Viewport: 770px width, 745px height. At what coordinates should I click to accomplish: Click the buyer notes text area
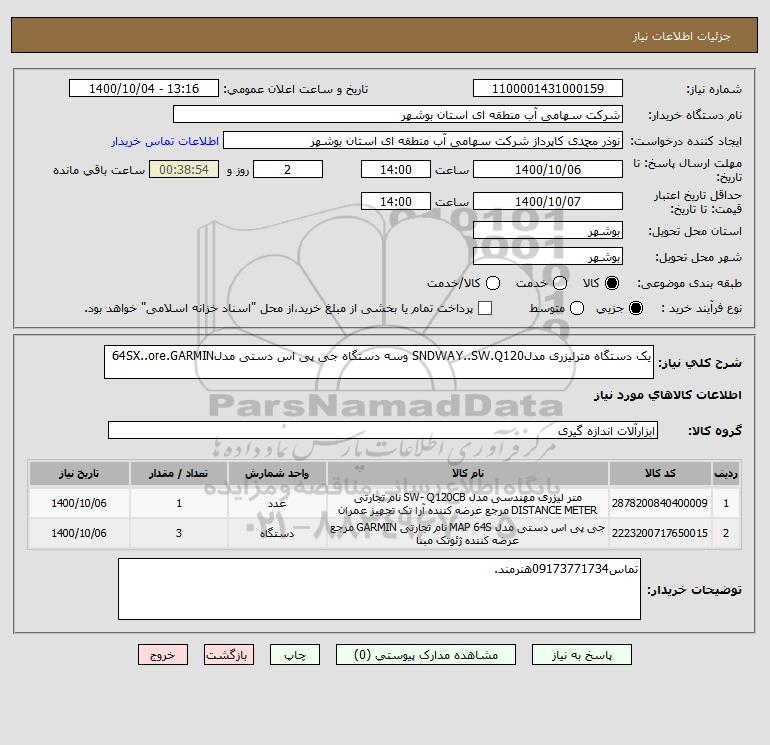click(379, 589)
